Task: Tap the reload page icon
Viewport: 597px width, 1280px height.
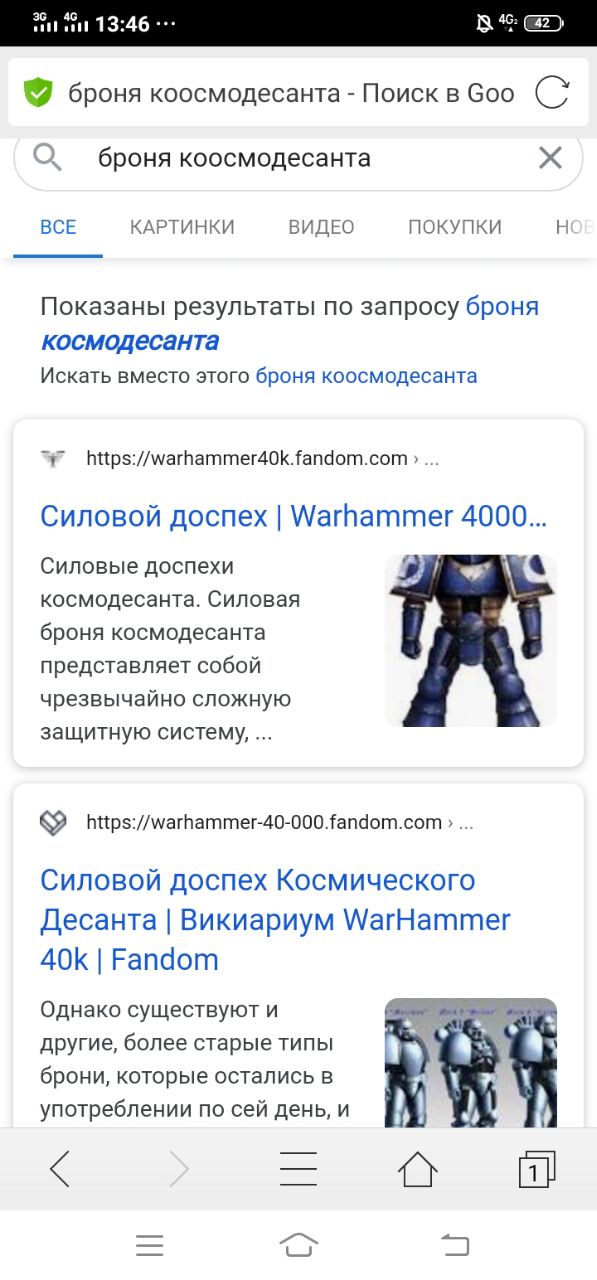Action: point(552,93)
